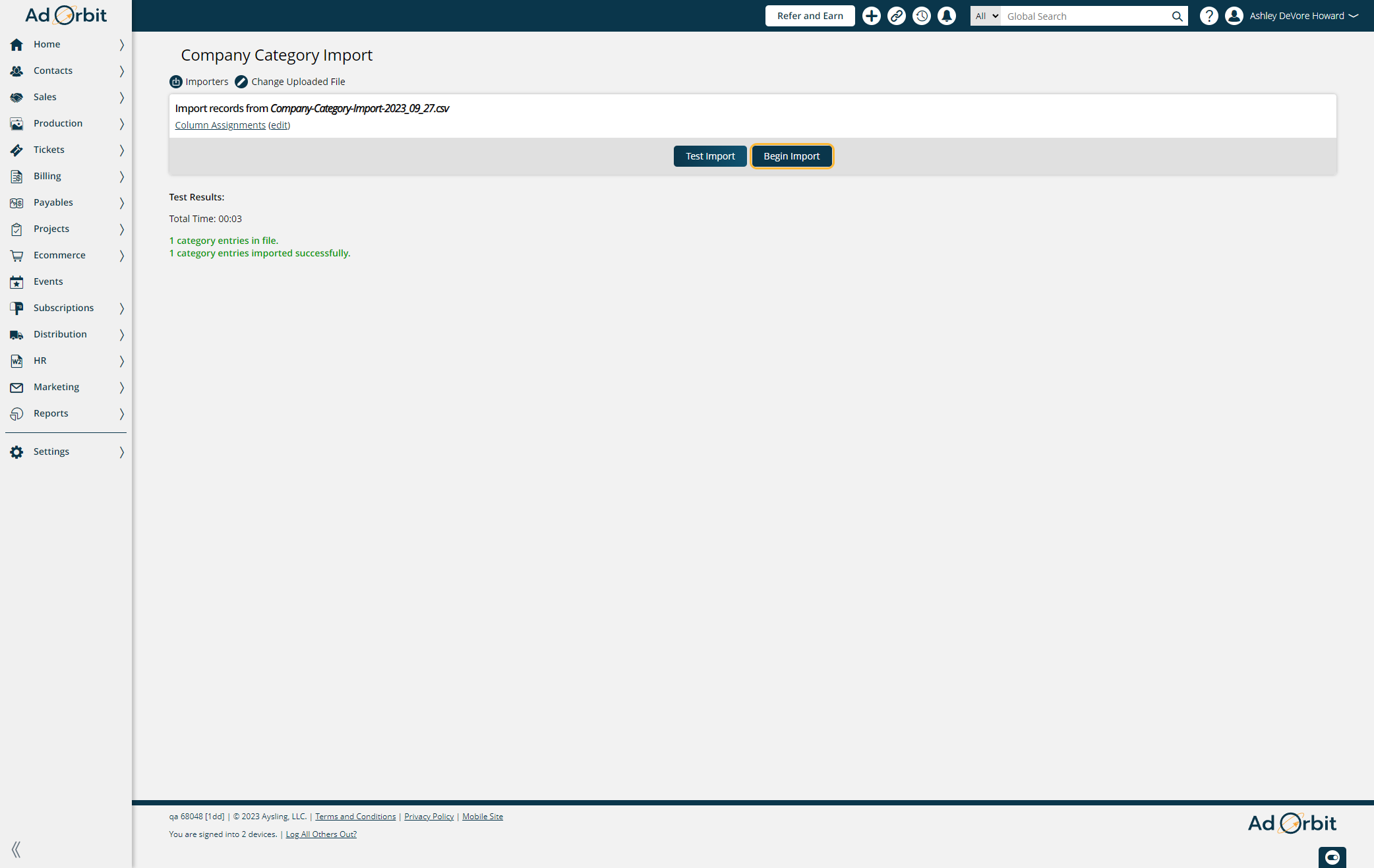Click the Ad Orbit logo at top left
Image resolution: width=1374 pixels, height=868 pixels.
[x=66, y=15]
